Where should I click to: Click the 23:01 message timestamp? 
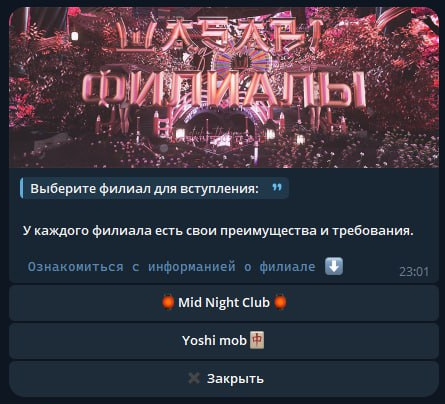414,272
